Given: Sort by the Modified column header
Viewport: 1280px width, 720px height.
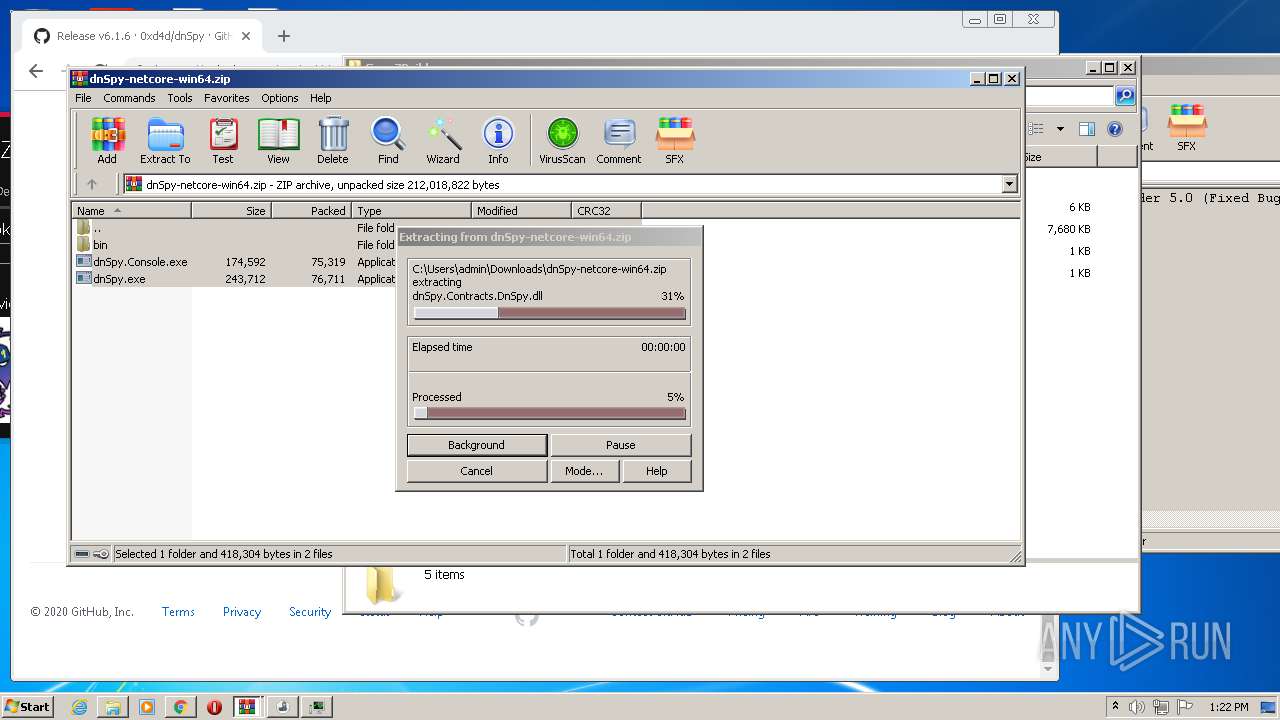Looking at the screenshot, I should tap(521, 210).
